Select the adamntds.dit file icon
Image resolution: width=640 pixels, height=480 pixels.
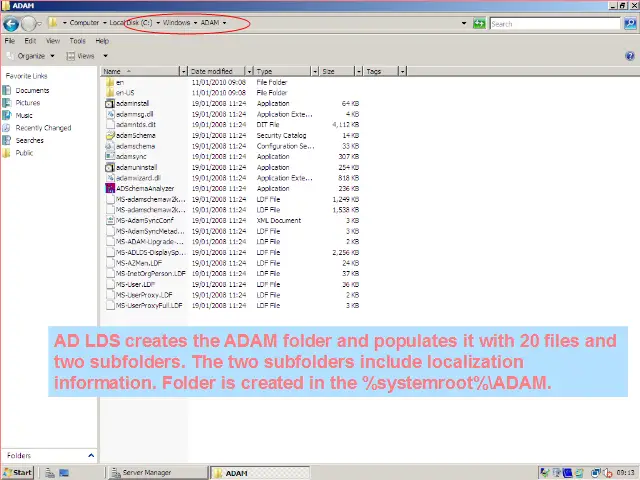coord(110,125)
